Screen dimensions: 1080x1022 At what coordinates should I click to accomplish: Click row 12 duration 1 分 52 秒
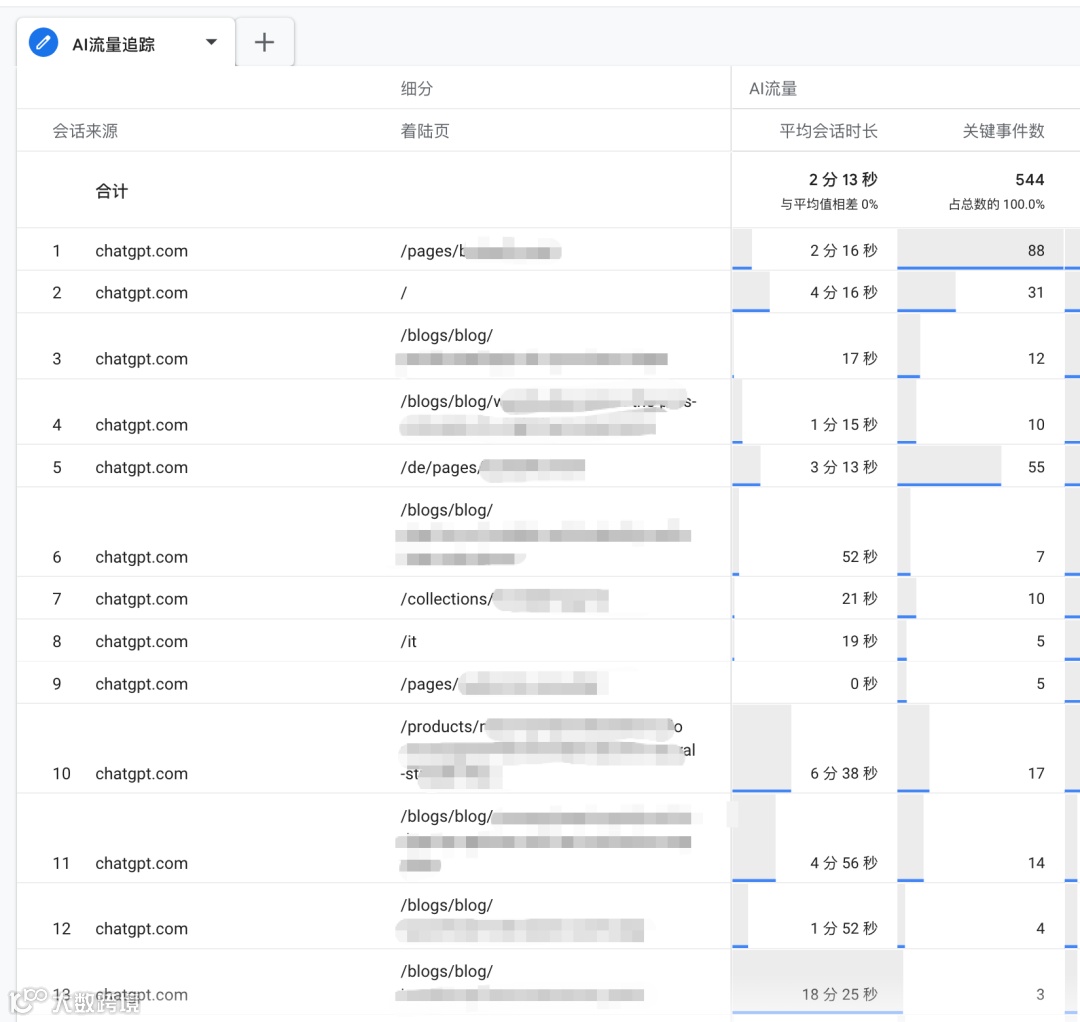click(x=844, y=928)
